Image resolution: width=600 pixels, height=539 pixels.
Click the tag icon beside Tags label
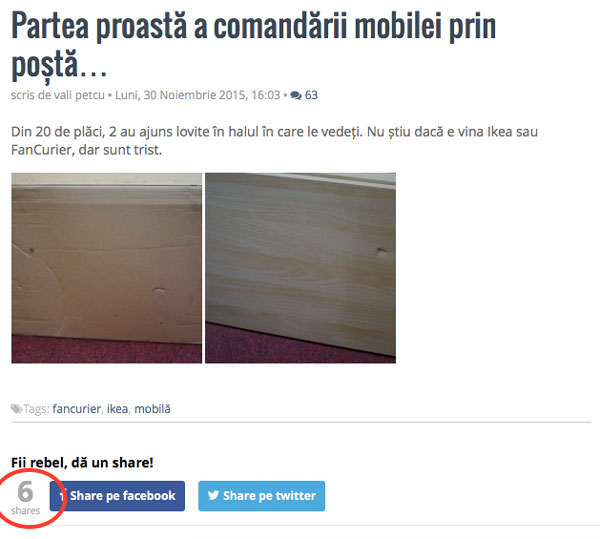(16, 409)
